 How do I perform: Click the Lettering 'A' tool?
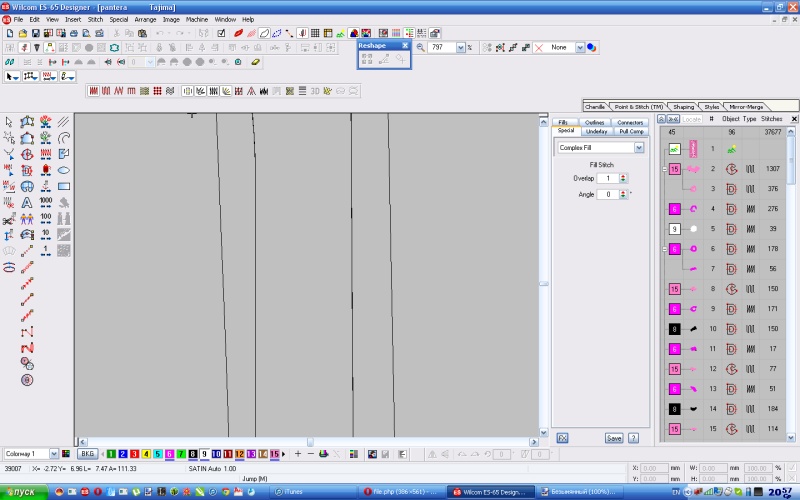pyautogui.click(x=27, y=202)
